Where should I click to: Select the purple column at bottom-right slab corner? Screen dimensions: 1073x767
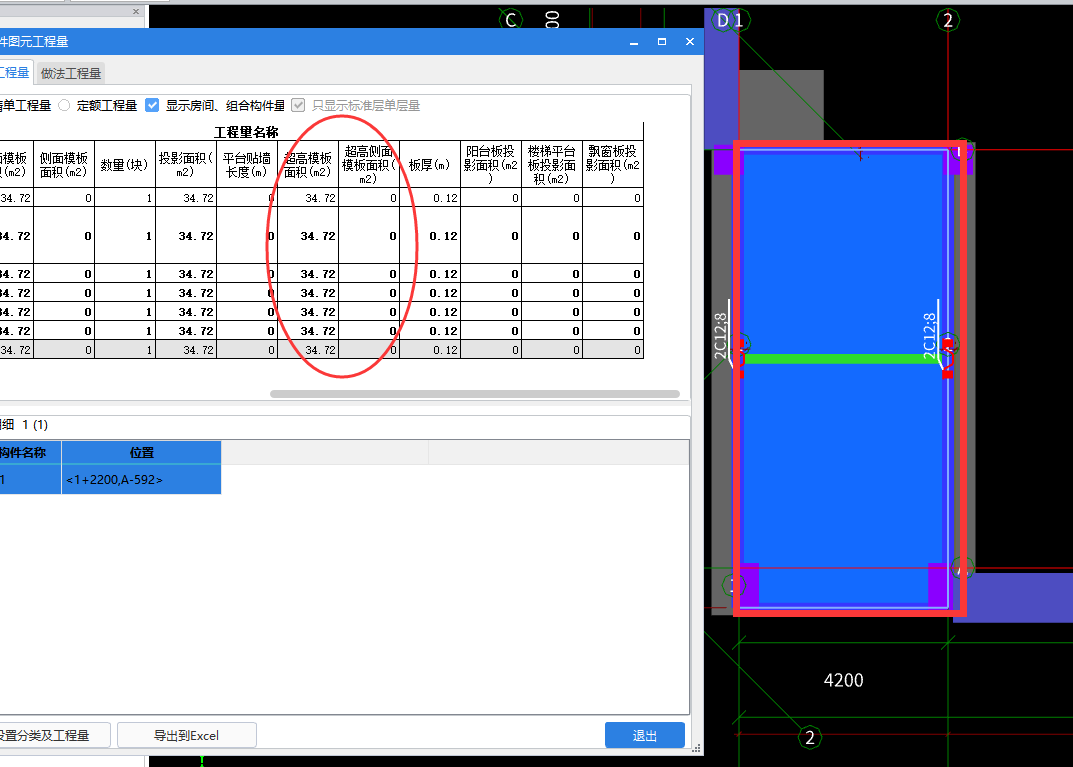point(939,583)
